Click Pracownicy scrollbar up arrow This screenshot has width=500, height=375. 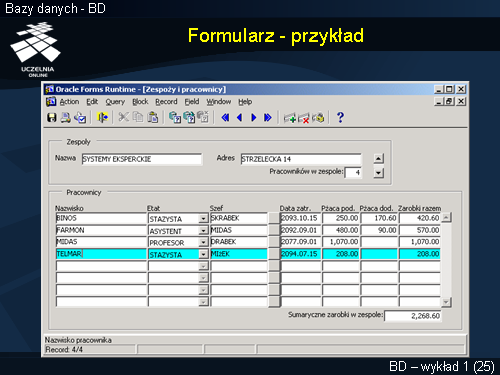[x=446, y=218]
